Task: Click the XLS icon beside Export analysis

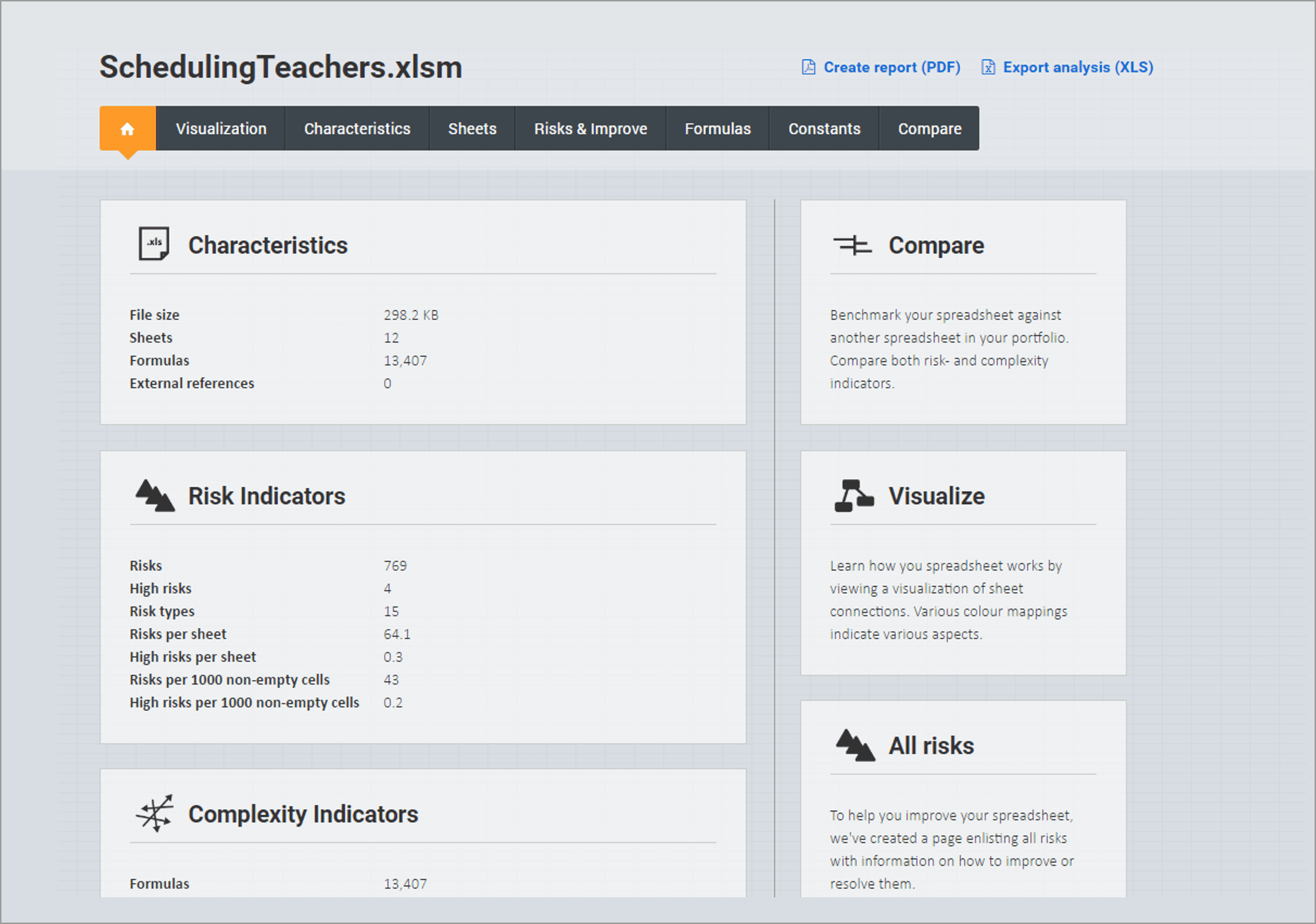Action: tap(988, 67)
